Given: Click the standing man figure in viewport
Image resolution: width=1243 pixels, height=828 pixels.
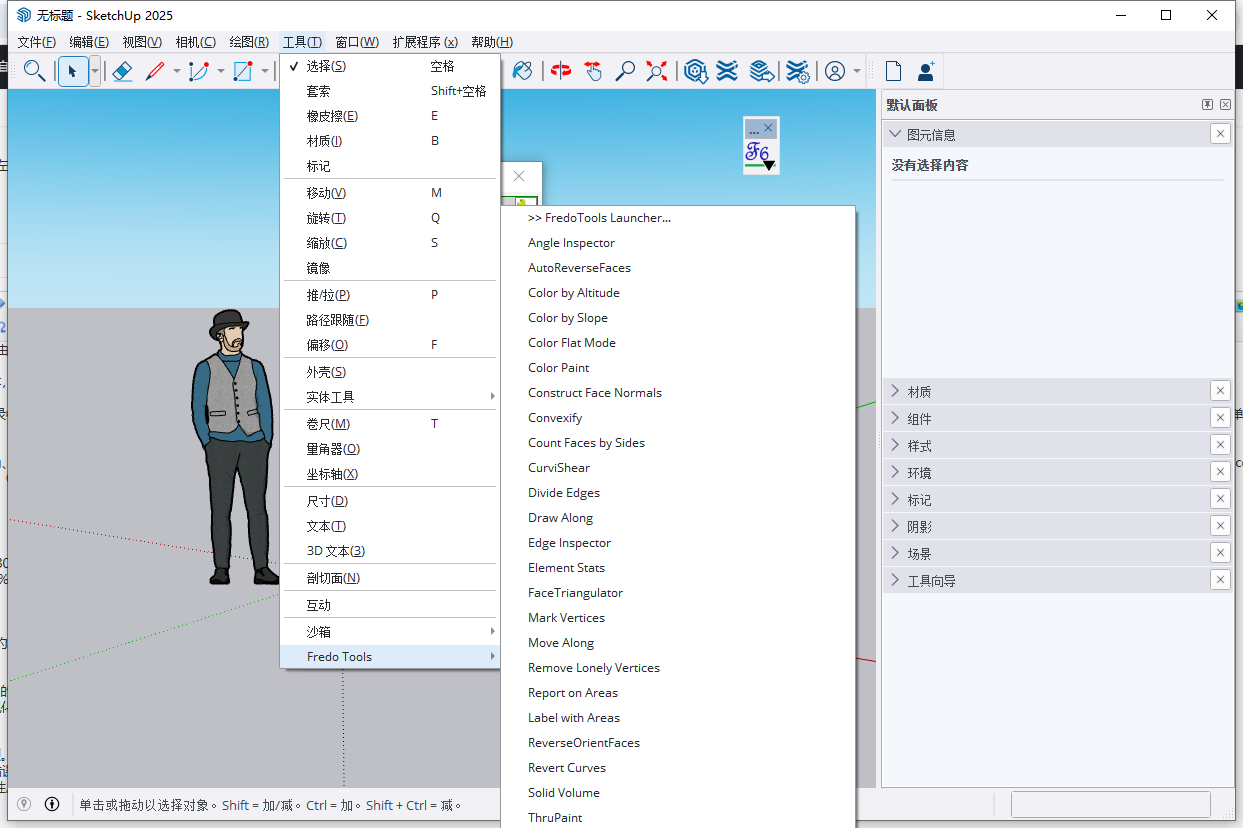Looking at the screenshot, I should [234, 447].
